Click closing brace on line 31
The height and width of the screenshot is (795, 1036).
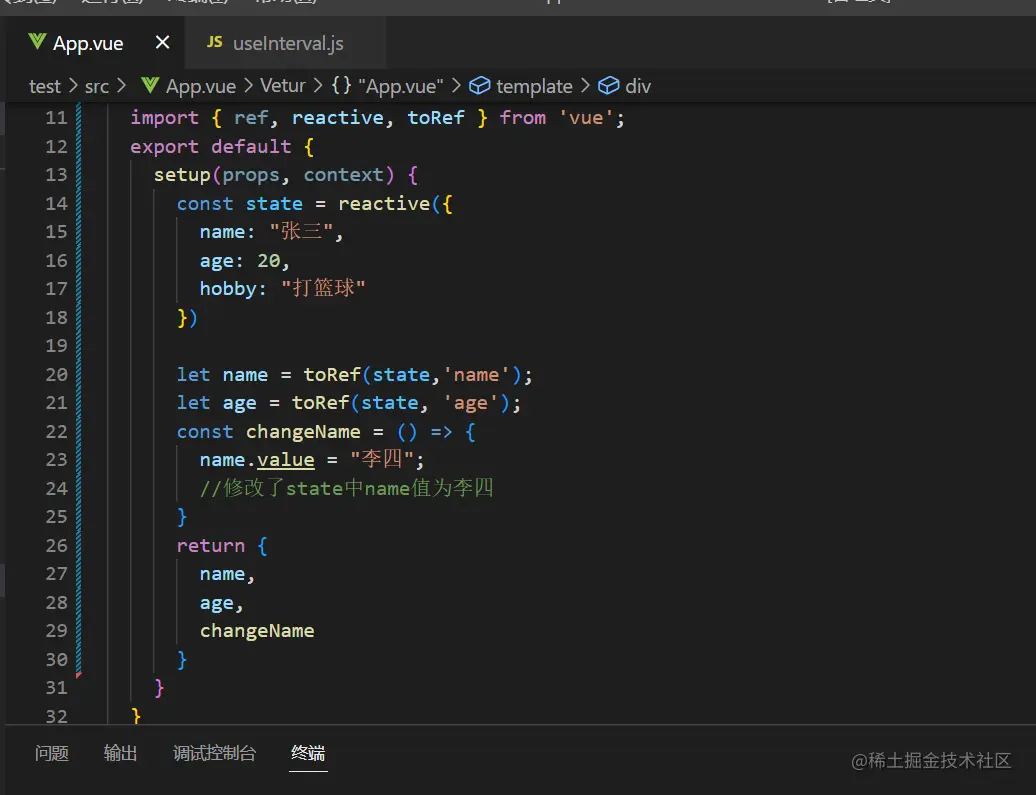(159, 688)
